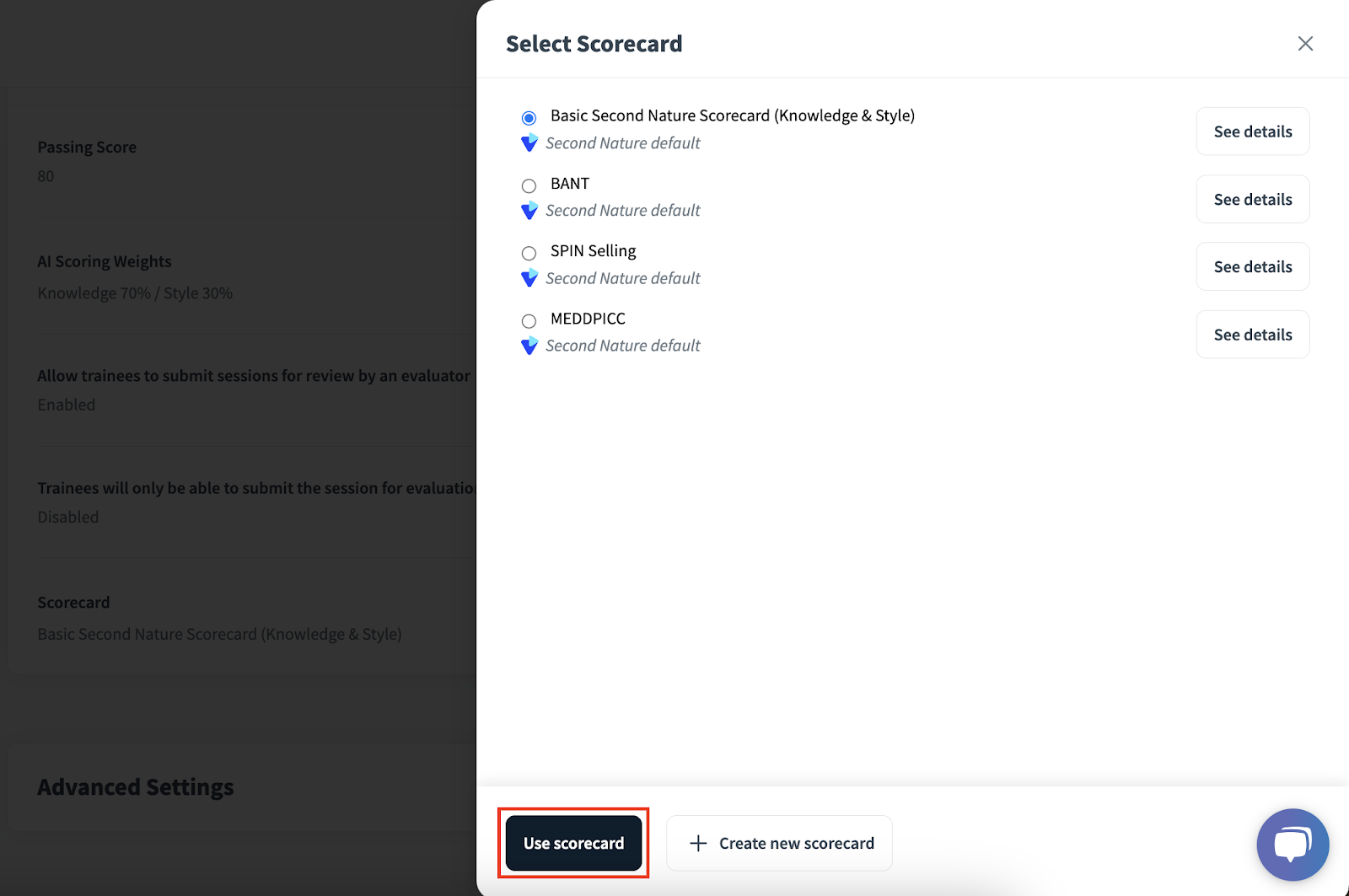Click the MEDDPICC scorecard name label
Viewport: 1349px width, 896px height.
tap(588, 319)
